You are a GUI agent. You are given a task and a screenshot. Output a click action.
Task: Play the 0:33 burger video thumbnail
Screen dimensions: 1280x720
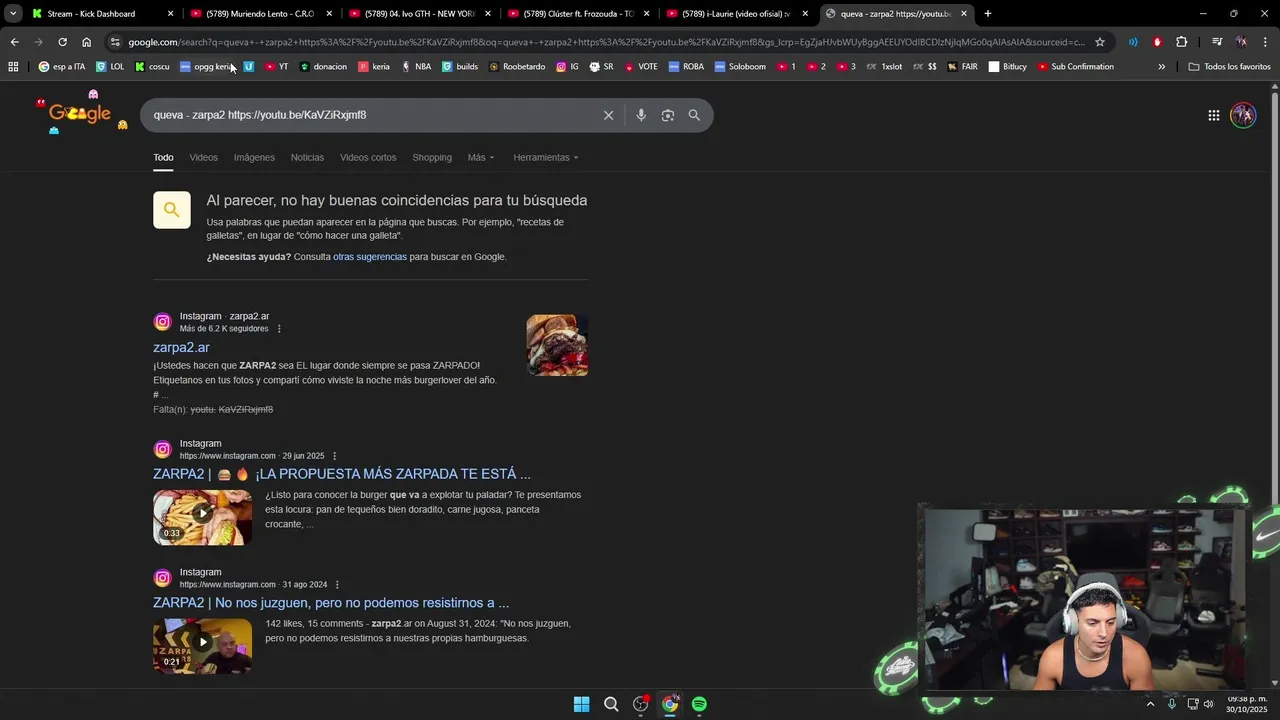pos(202,517)
